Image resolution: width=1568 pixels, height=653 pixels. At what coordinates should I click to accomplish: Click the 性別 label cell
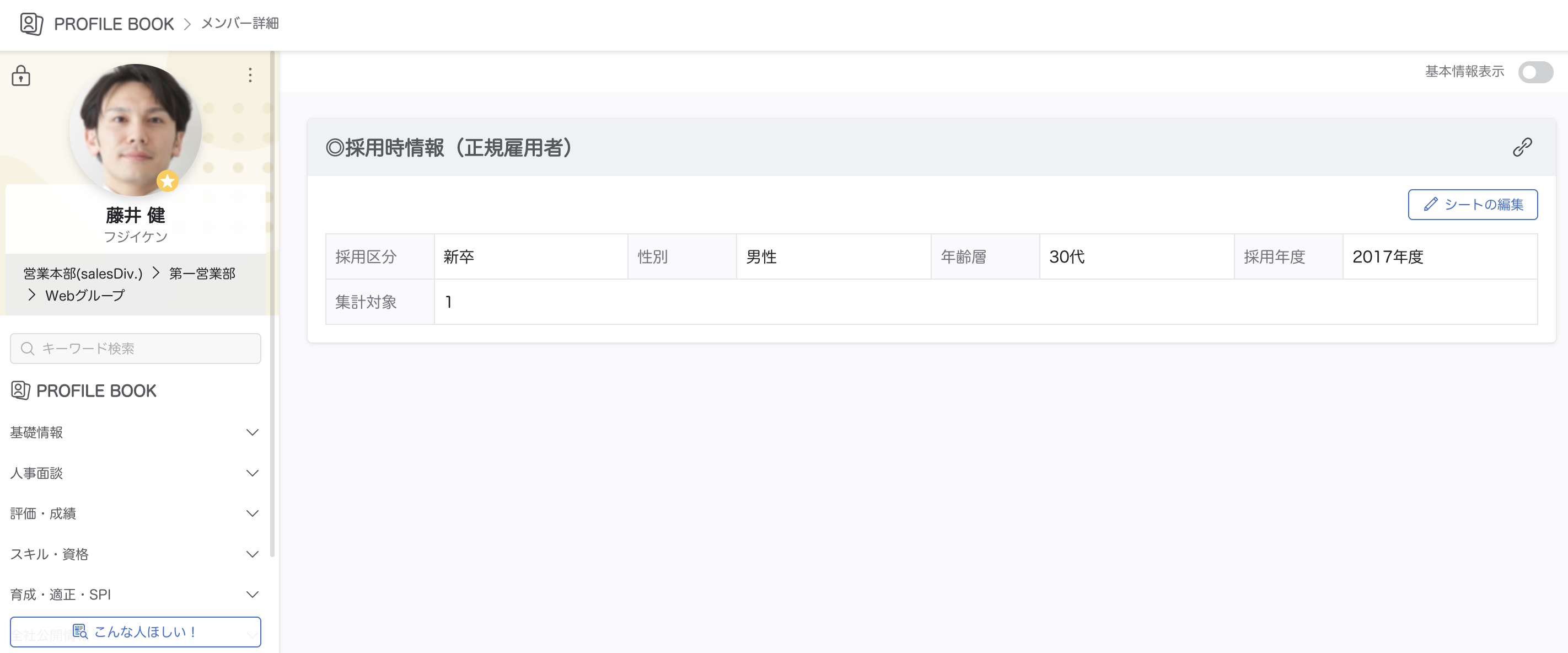tap(682, 256)
